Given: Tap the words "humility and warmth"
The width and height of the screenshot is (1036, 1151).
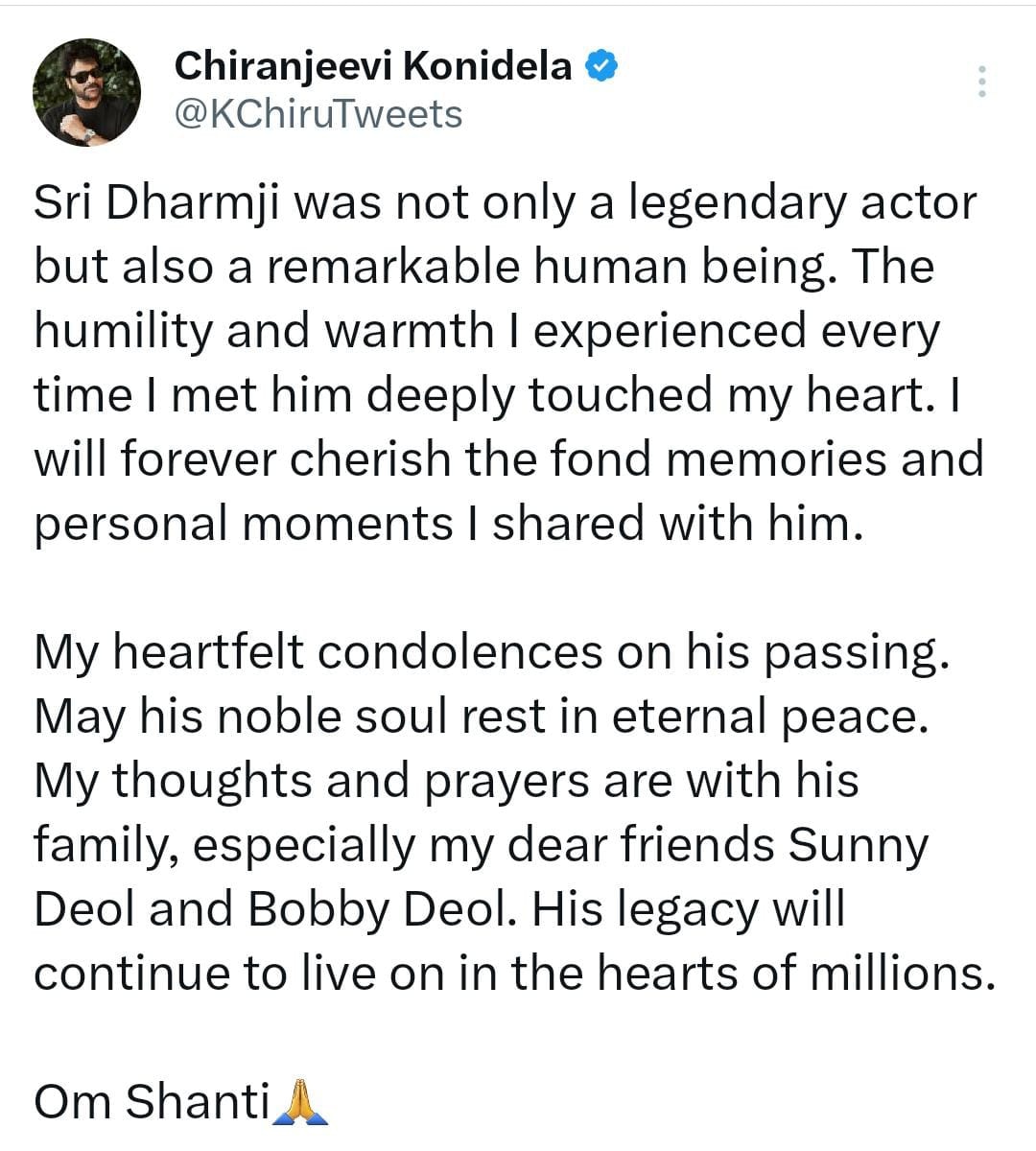Looking at the screenshot, I should tap(263, 331).
